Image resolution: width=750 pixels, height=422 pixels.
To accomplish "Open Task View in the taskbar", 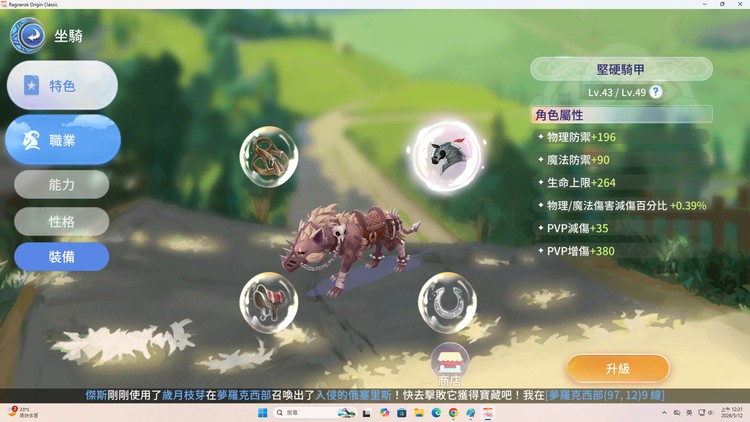I will point(367,413).
